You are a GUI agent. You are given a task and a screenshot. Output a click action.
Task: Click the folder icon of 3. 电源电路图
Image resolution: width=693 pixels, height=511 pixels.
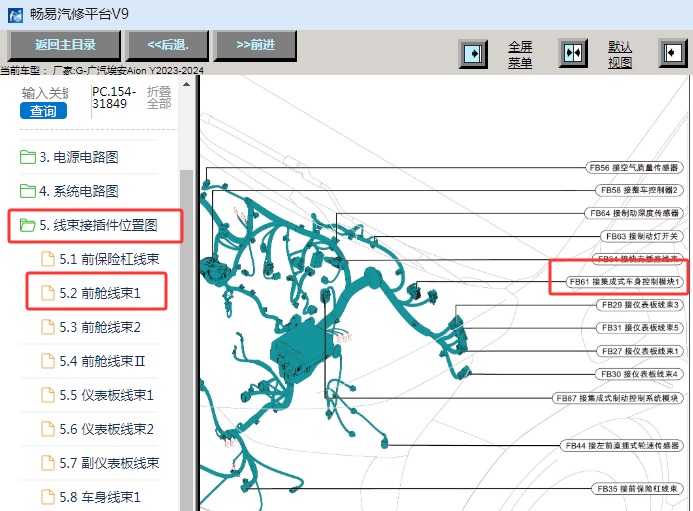pyautogui.click(x=27, y=157)
